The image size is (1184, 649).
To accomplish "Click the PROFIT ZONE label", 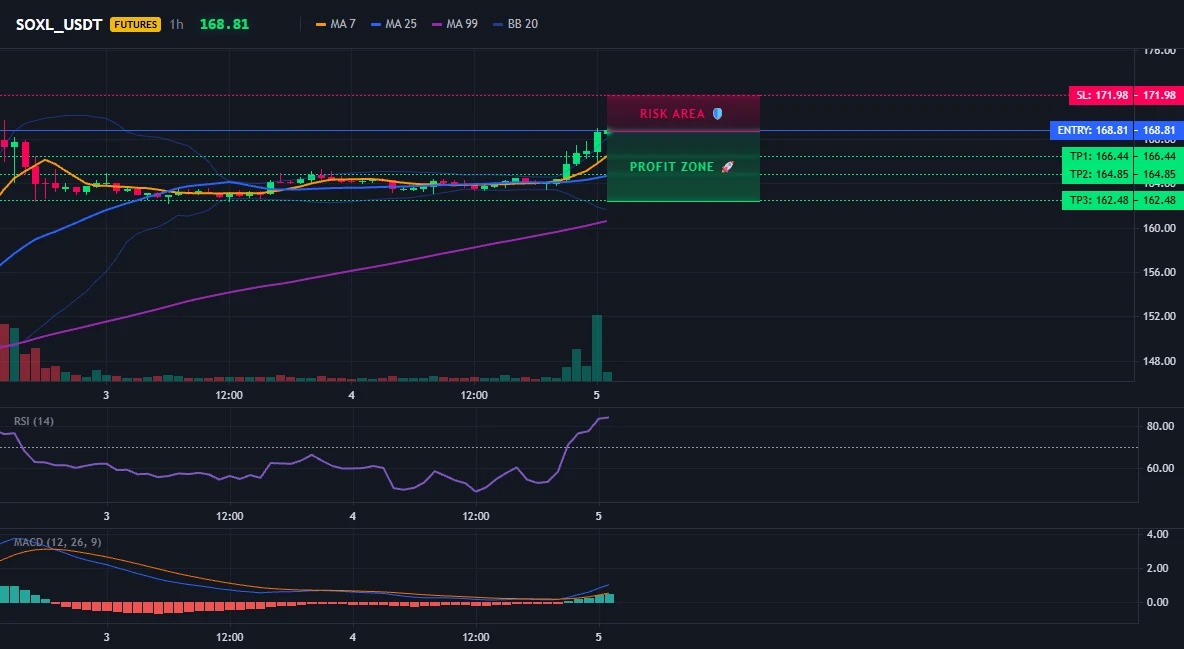I will [672, 167].
